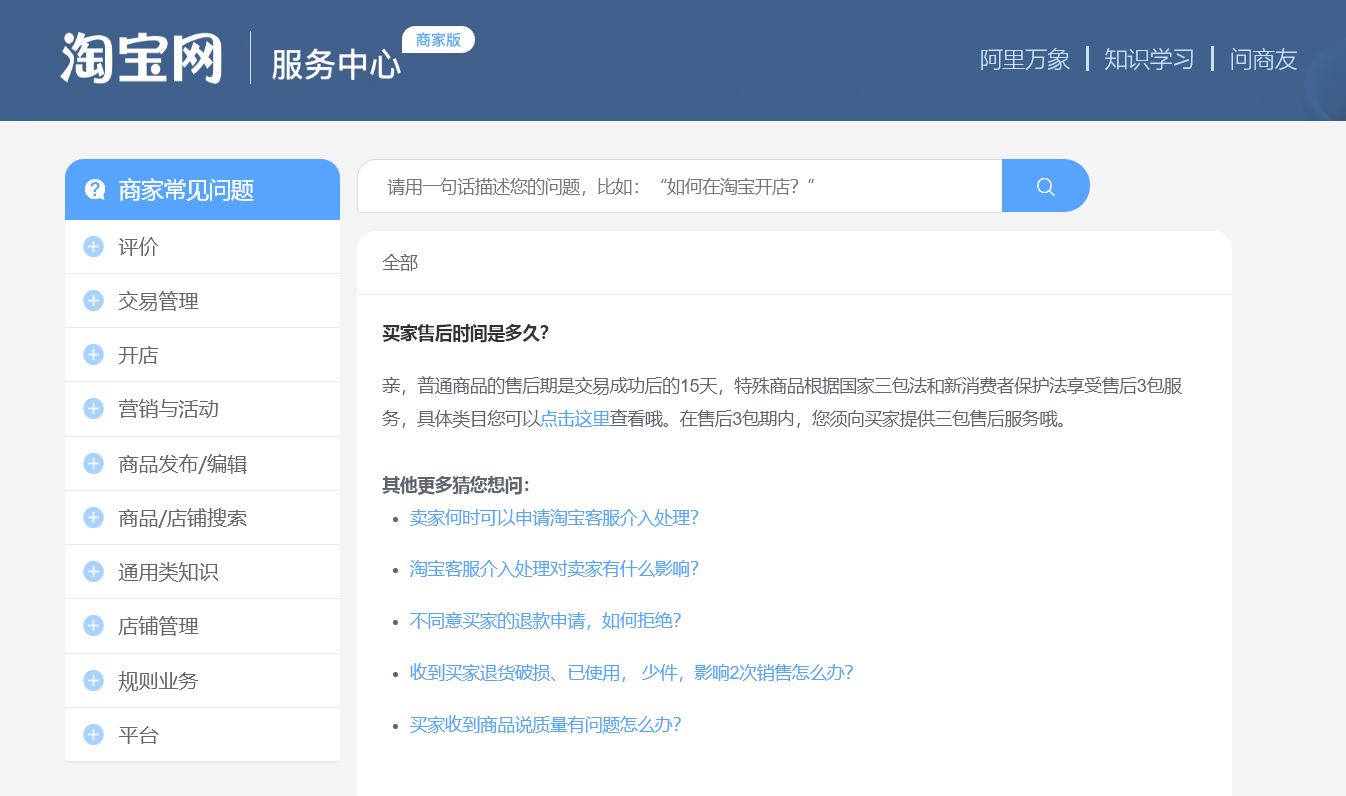Focus the question search input field
The width and height of the screenshot is (1346, 796).
pyautogui.click(x=680, y=186)
